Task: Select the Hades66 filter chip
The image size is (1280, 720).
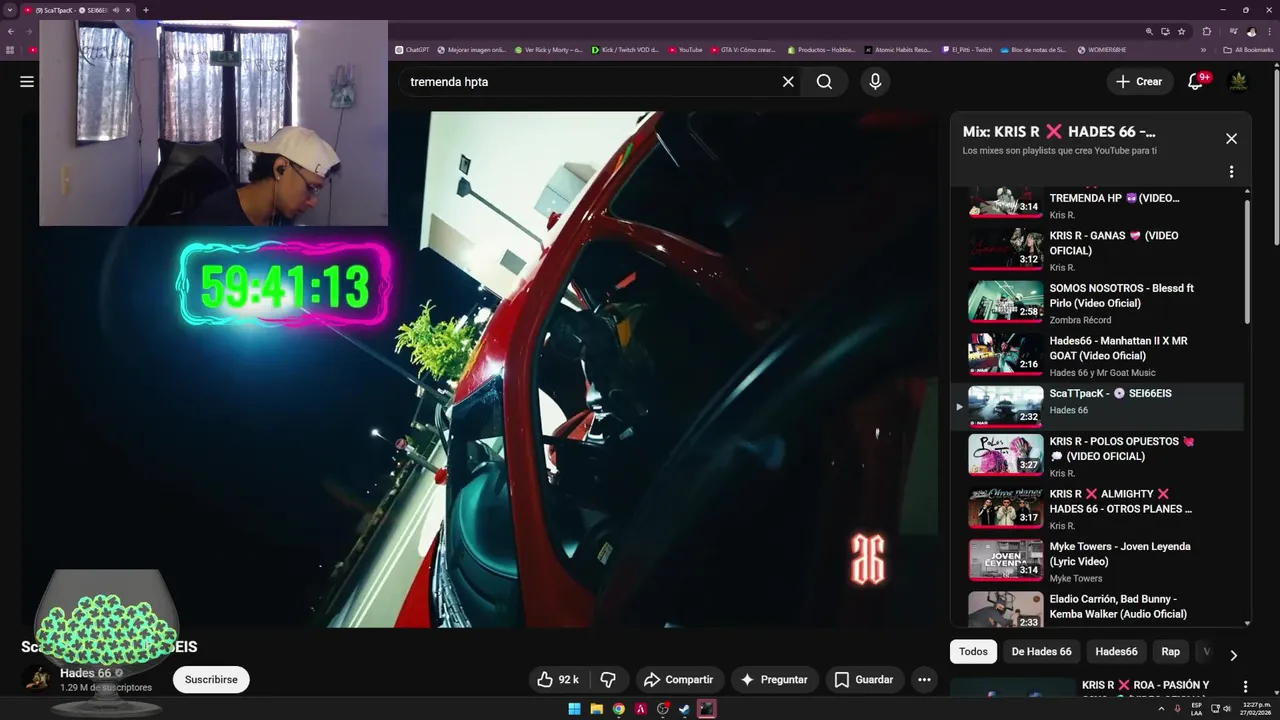Action: tap(1116, 652)
